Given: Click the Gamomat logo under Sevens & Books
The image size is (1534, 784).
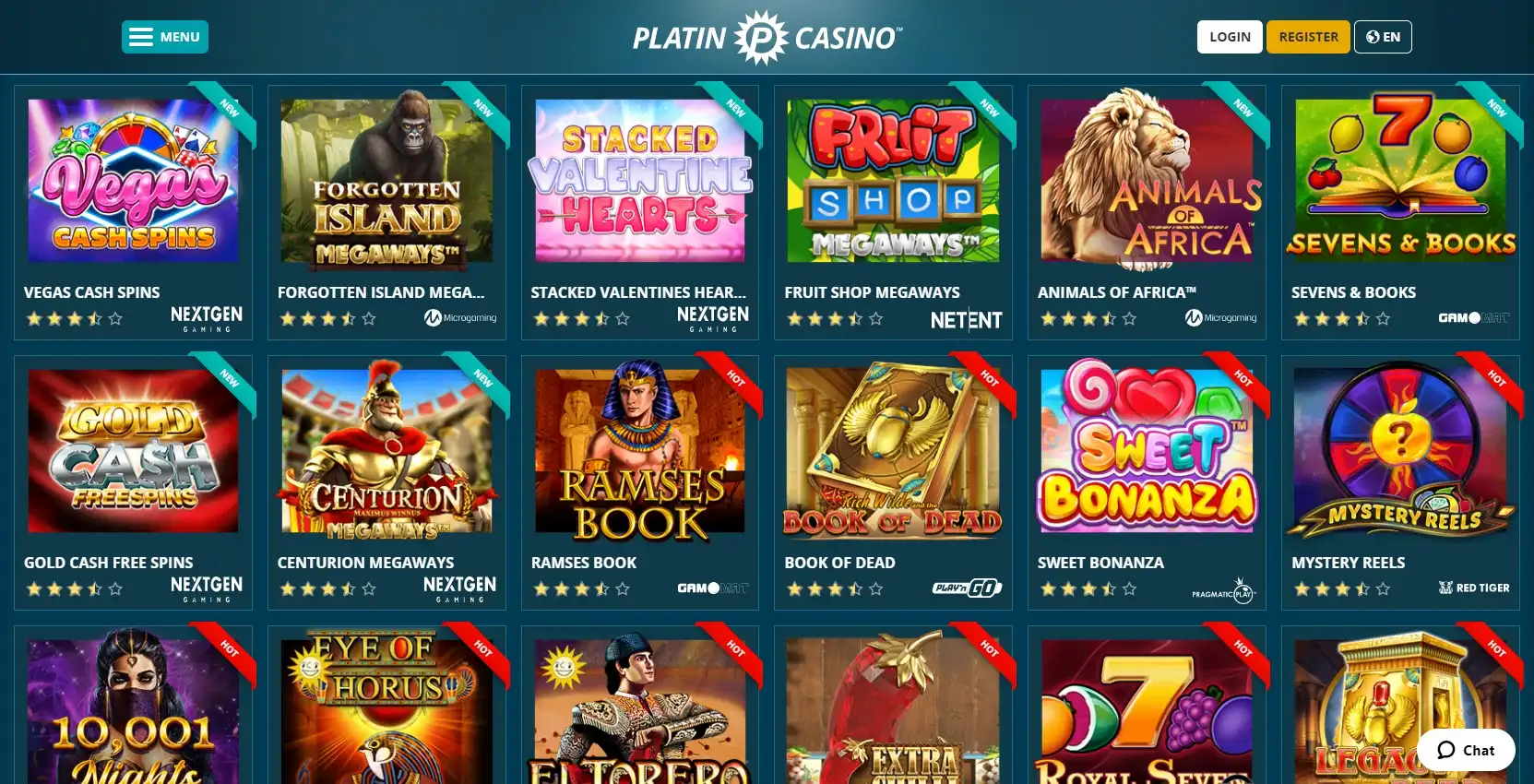Looking at the screenshot, I should tap(1474, 318).
